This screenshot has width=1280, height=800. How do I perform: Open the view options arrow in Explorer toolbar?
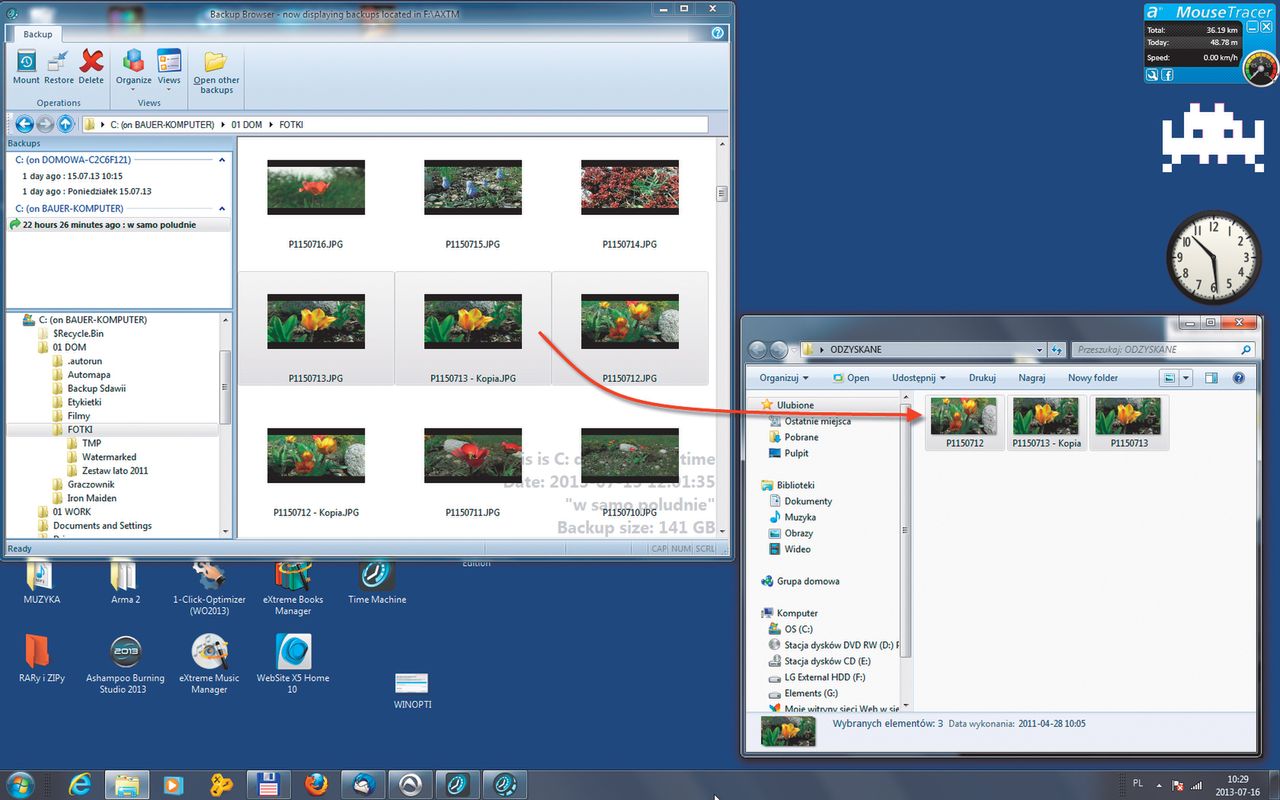click(x=1186, y=378)
